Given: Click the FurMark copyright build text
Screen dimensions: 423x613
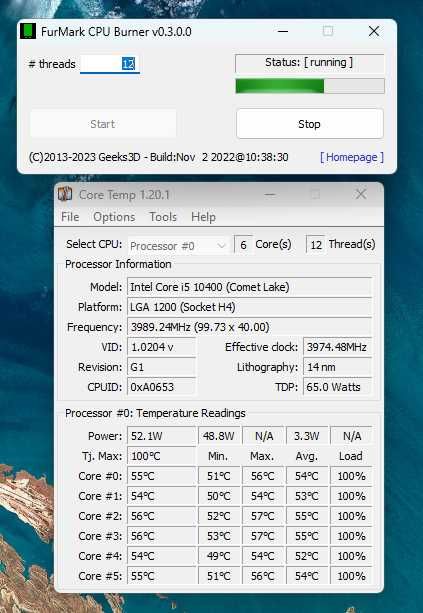Looking at the screenshot, I should click(x=159, y=157).
